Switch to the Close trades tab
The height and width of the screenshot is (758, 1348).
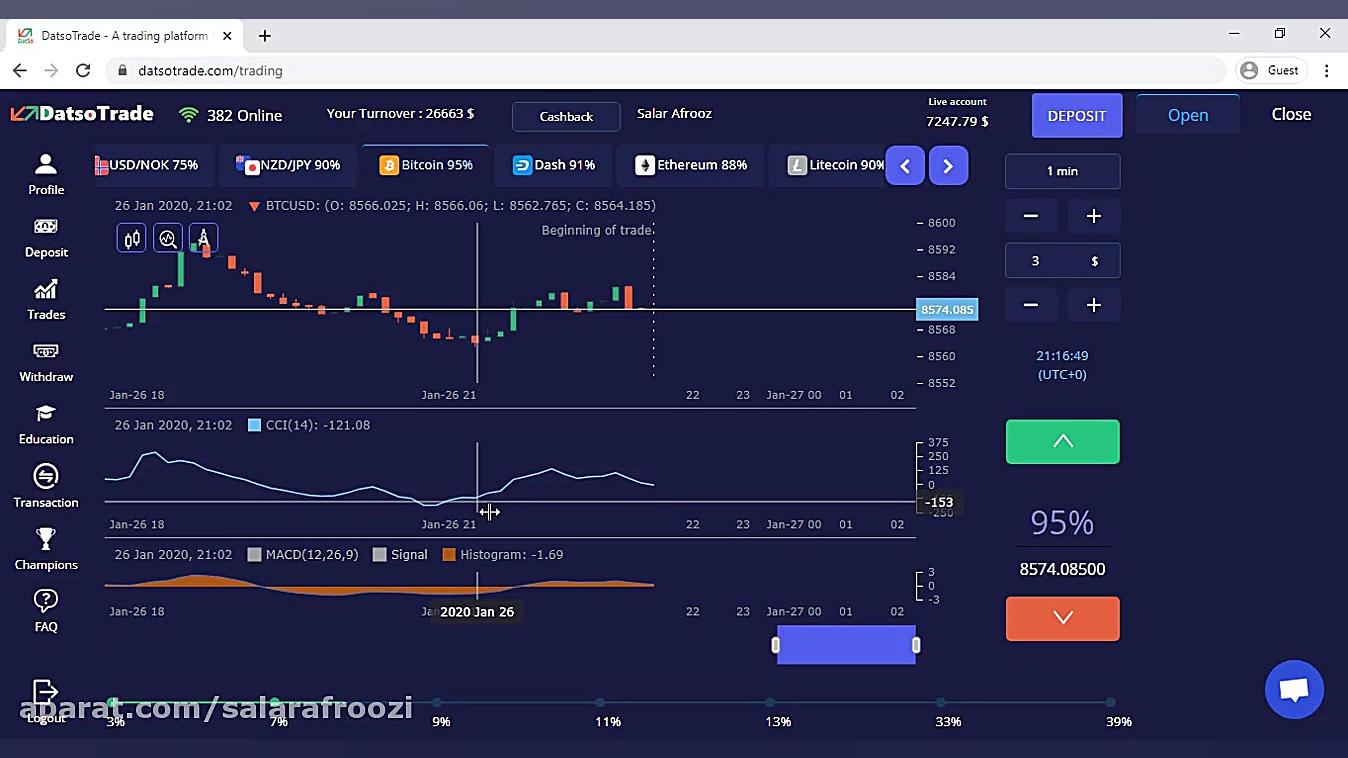(x=1291, y=114)
